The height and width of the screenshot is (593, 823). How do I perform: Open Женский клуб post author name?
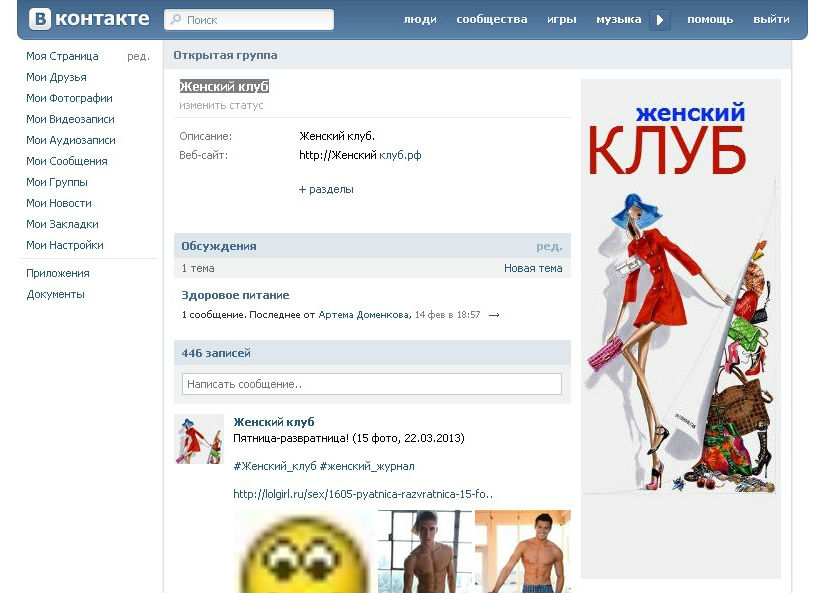click(273, 422)
